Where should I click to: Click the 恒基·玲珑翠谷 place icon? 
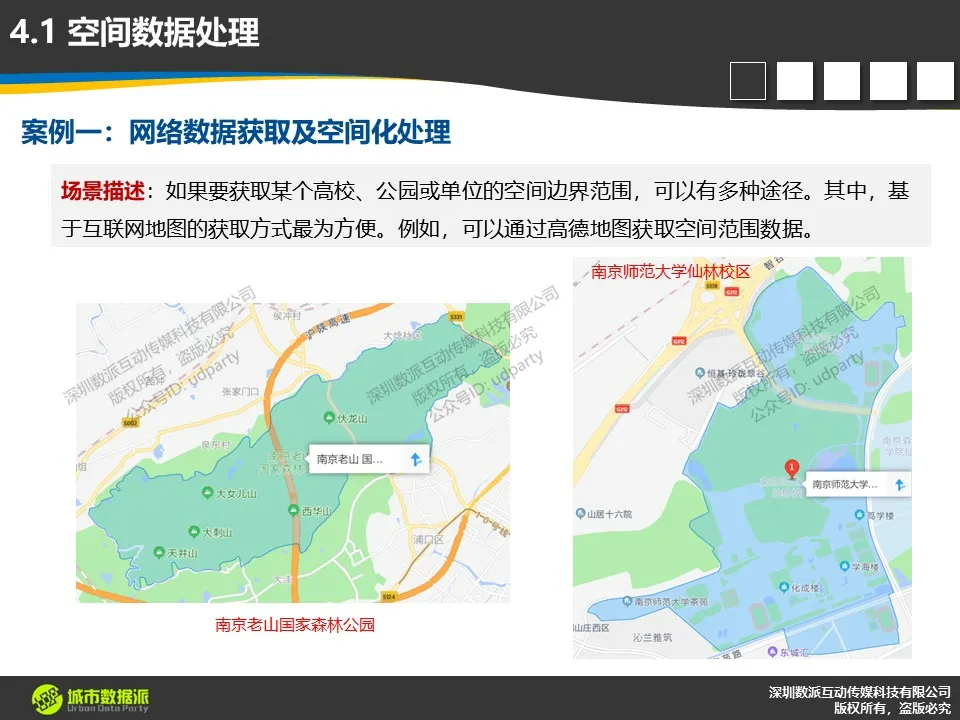pos(700,372)
